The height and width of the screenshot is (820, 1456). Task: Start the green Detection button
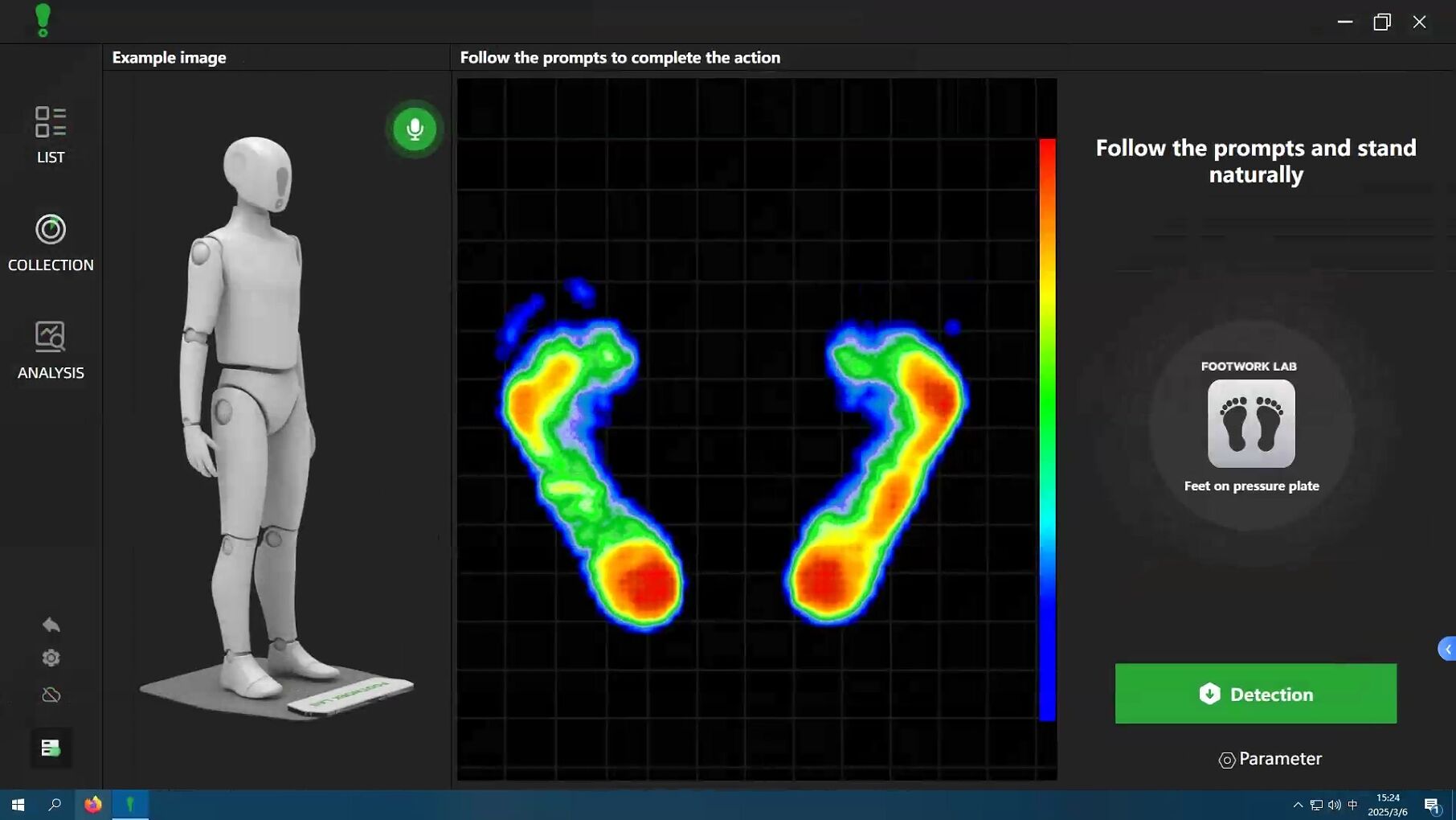pyautogui.click(x=1255, y=694)
